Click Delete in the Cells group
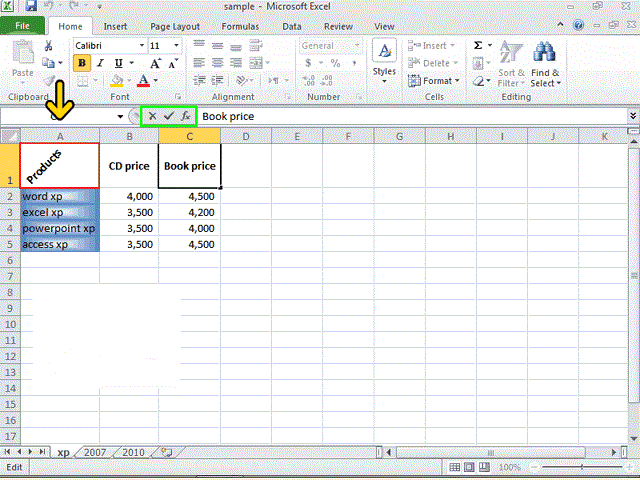640x480 pixels. pyautogui.click(x=433, y=63)
